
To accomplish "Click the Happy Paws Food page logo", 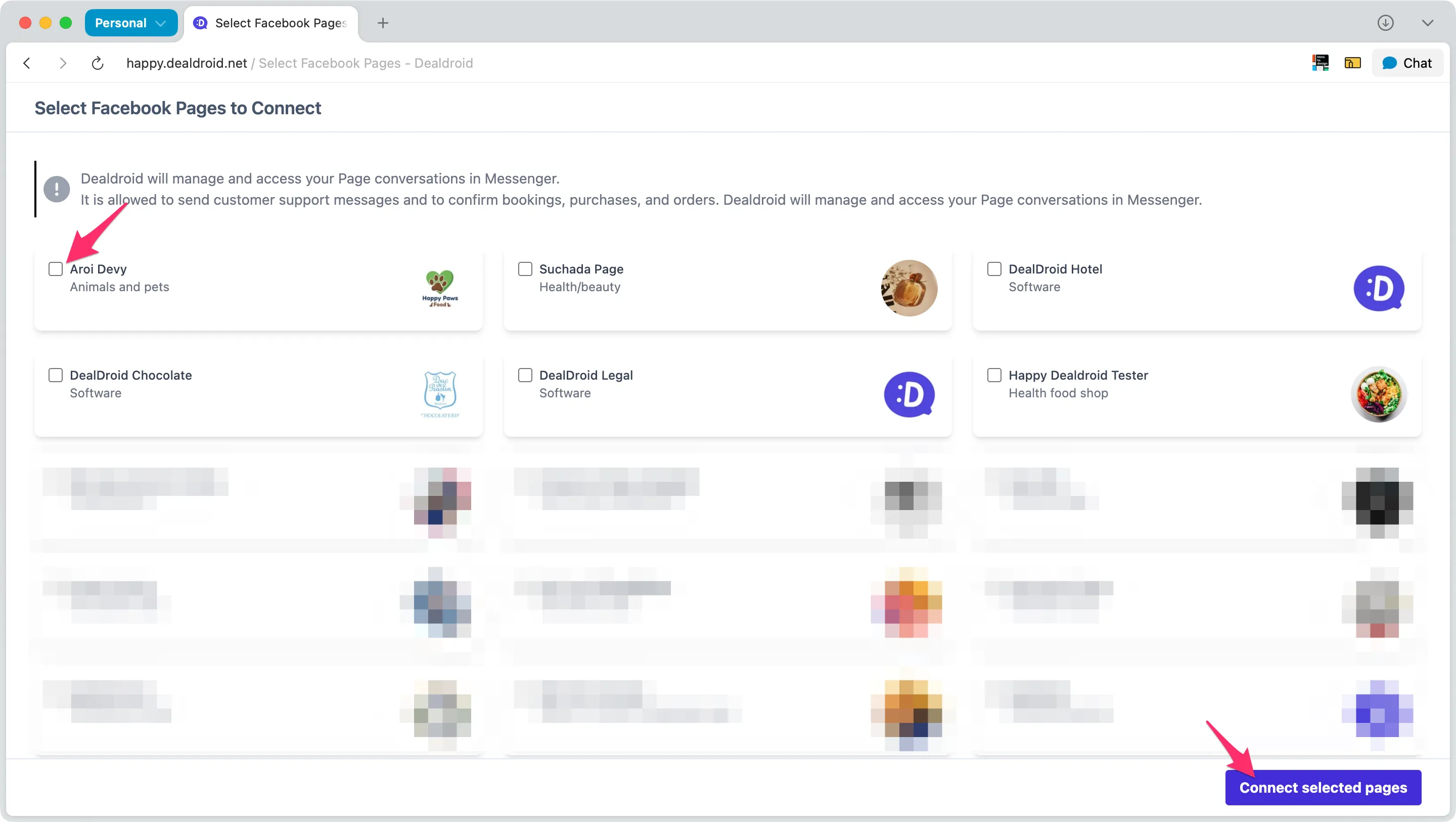I will tap(440, 288).
